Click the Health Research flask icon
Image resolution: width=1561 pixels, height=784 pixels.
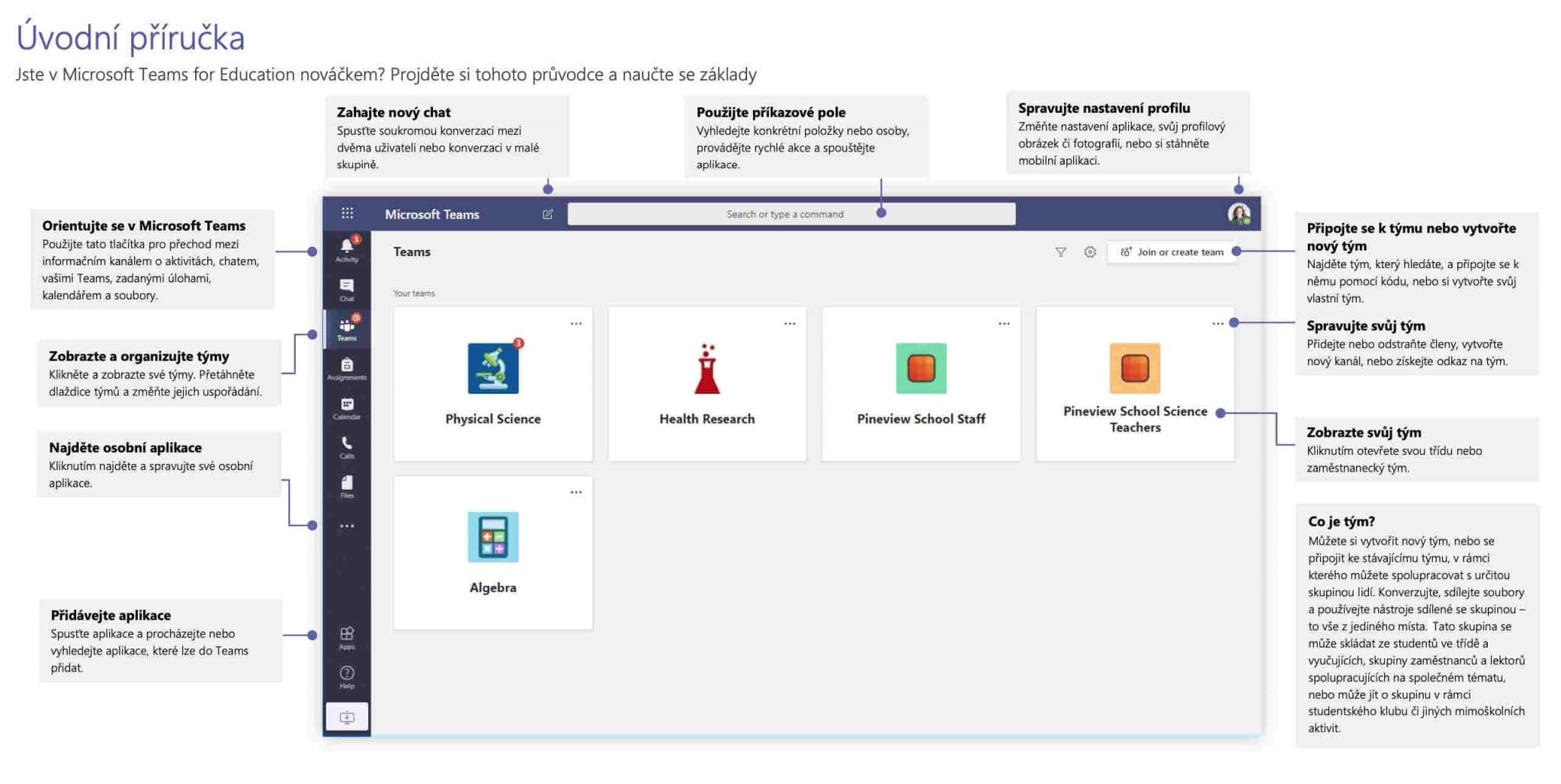[707, 368]
